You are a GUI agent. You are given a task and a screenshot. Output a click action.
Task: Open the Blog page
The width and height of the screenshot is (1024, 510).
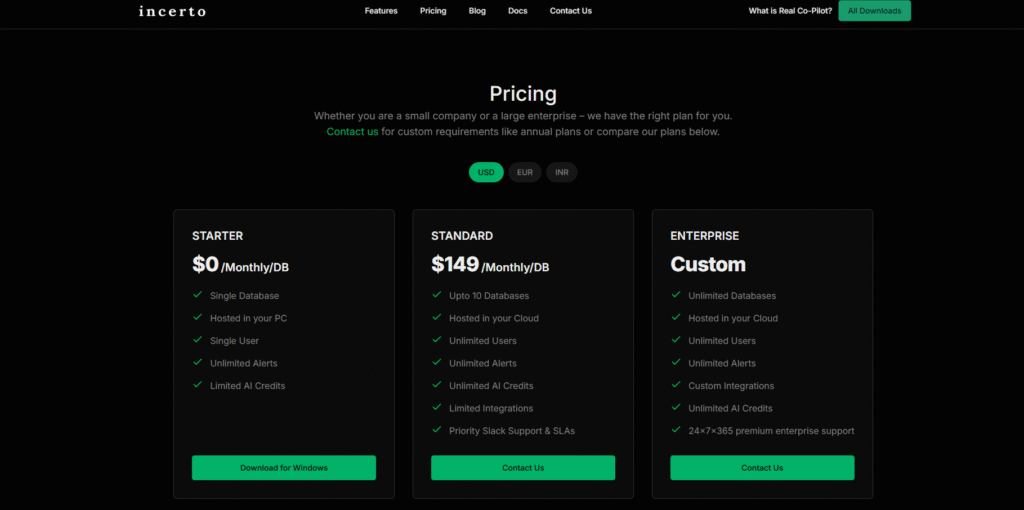[x=477, y=11]
